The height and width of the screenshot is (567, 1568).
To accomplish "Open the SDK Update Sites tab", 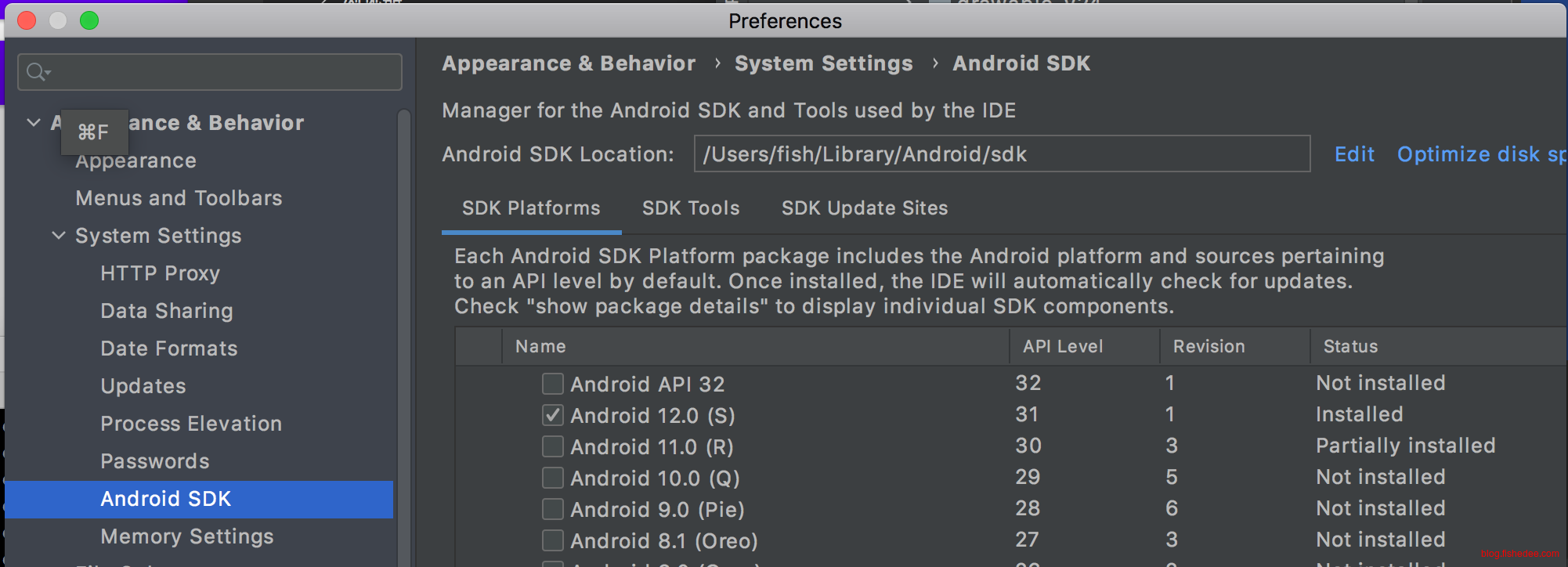I will (864, 208).
